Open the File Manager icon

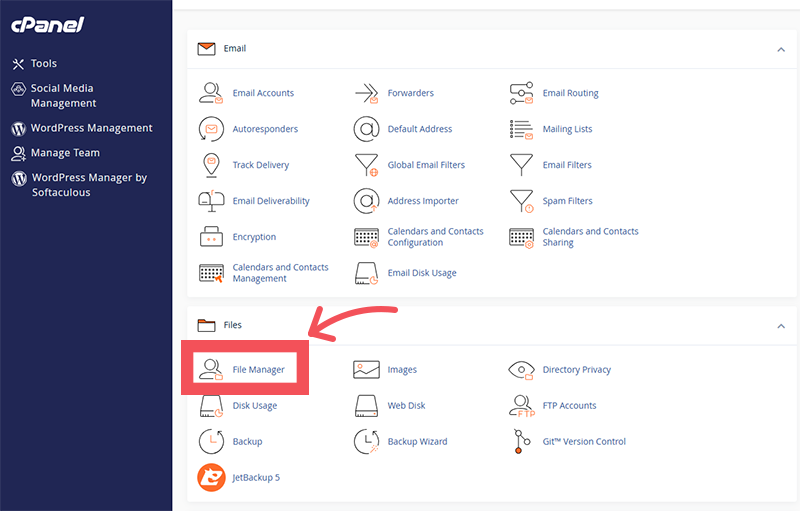[211, 369]
